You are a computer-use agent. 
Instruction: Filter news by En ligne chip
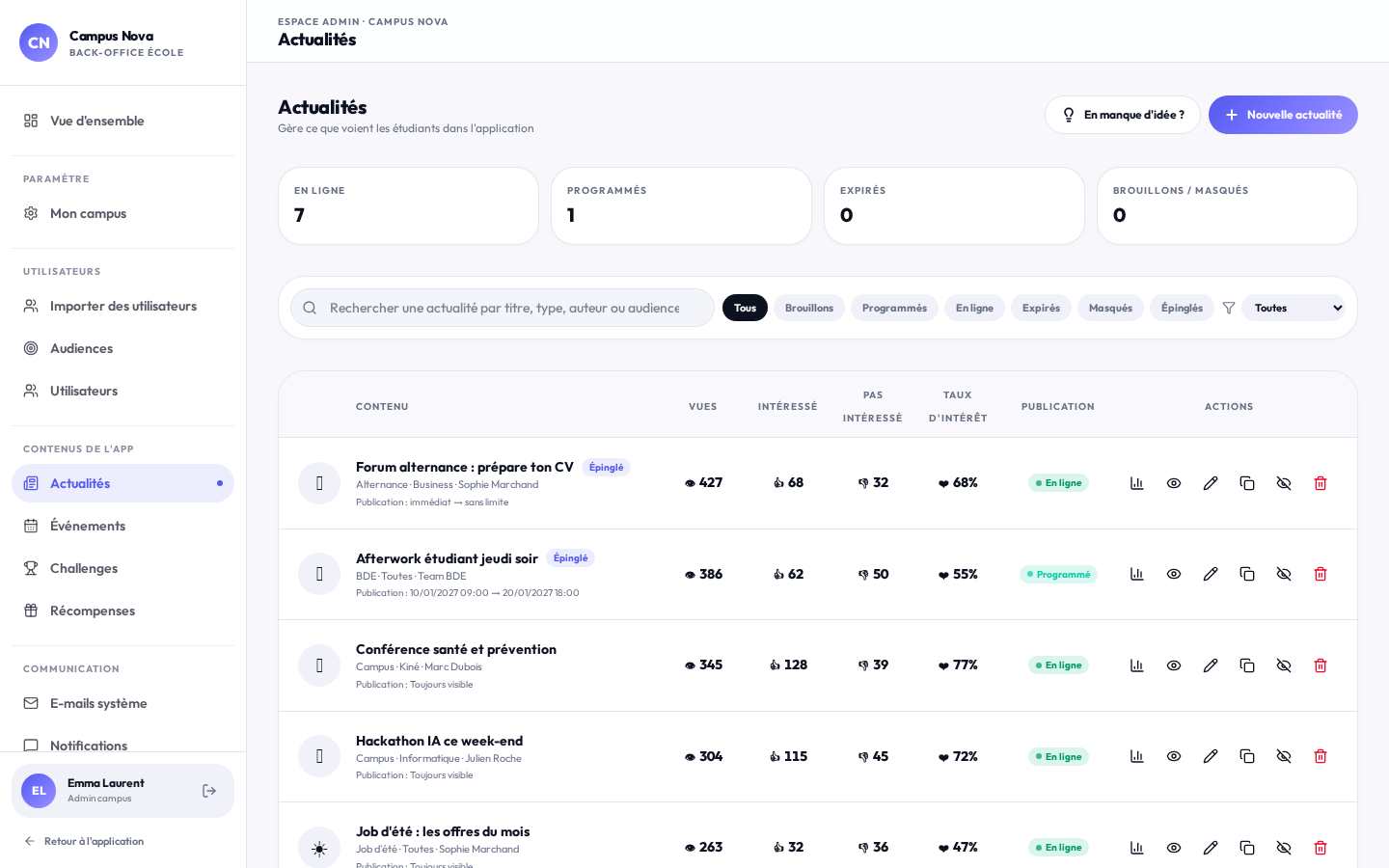coord(974,308)
